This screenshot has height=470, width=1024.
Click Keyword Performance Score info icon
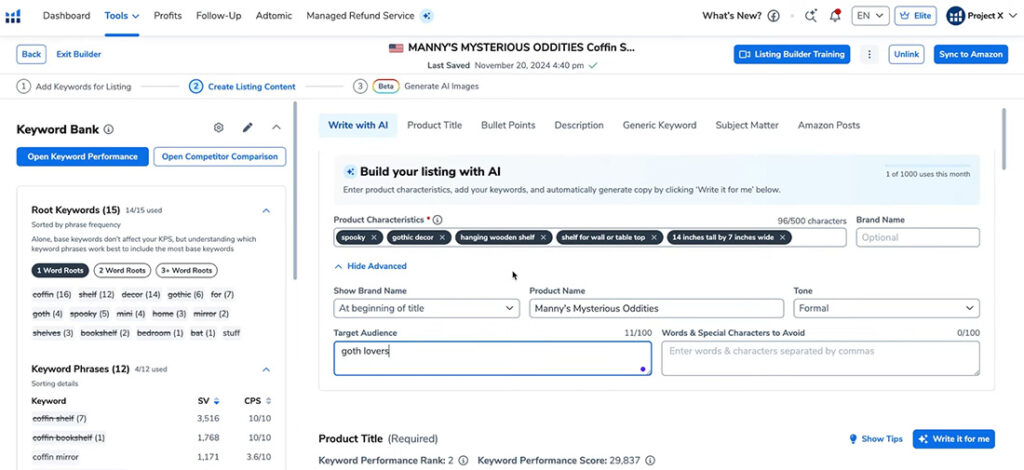[x=650, y=460]
